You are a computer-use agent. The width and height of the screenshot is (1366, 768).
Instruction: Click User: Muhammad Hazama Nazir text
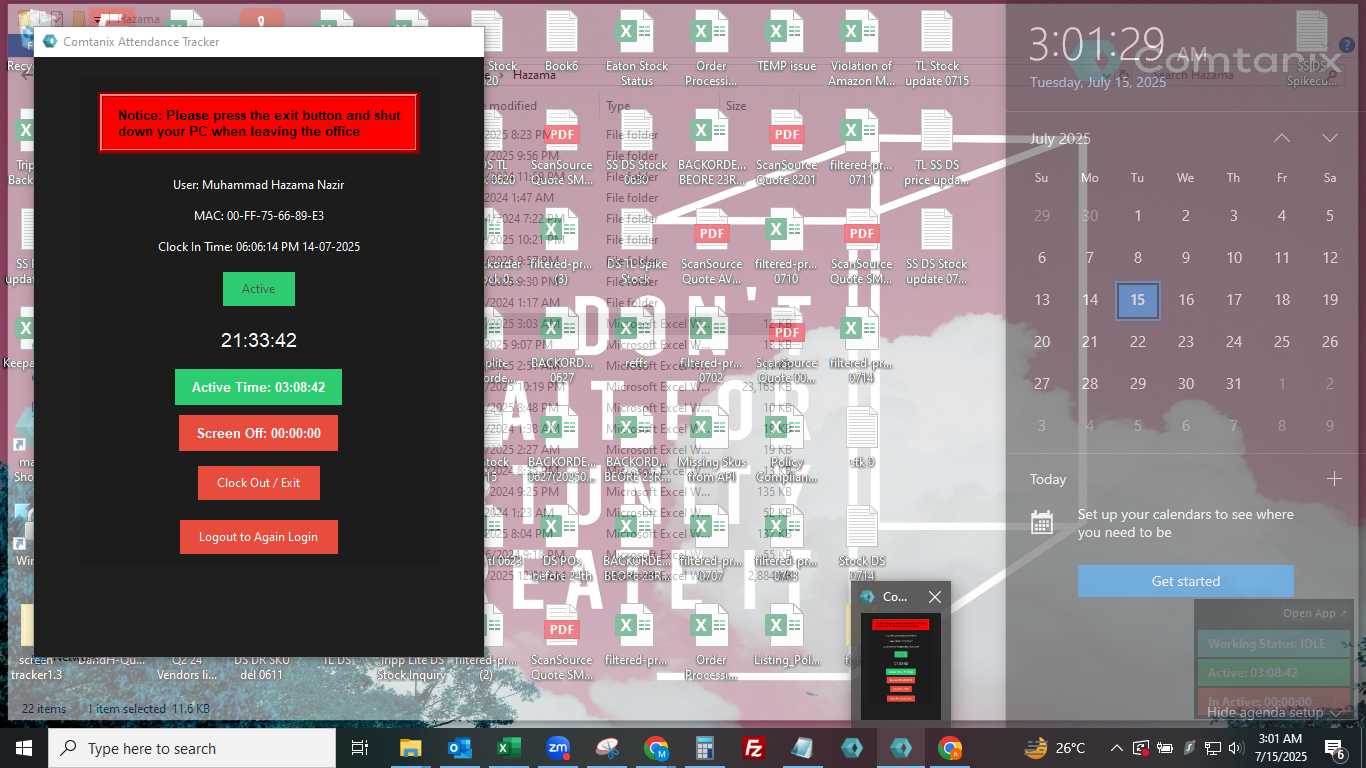(259, 185)
